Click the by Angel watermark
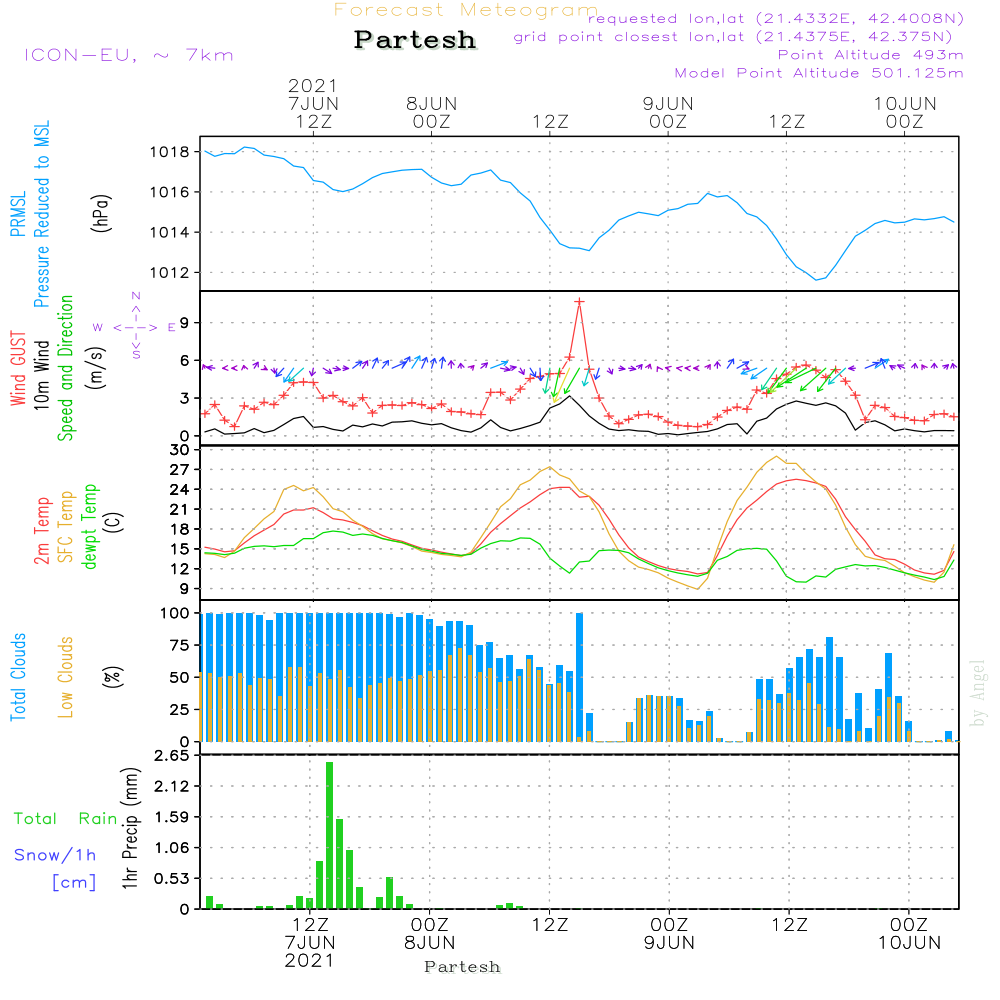 pos(978,693)
